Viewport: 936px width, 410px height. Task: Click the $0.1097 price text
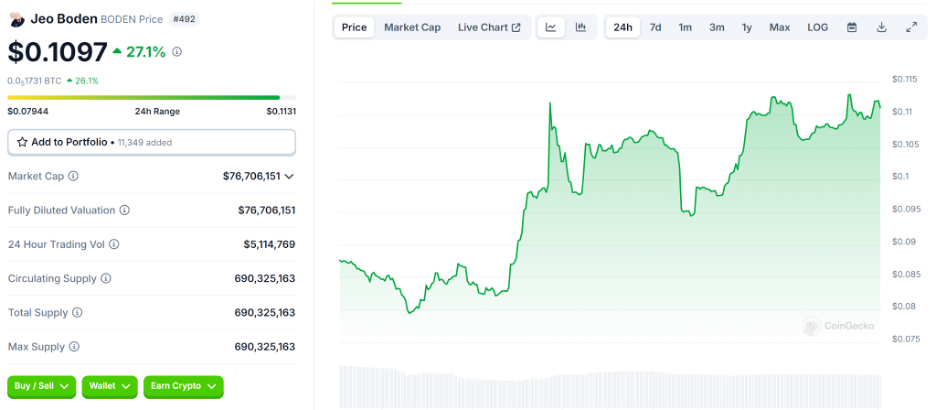point(57,52)
